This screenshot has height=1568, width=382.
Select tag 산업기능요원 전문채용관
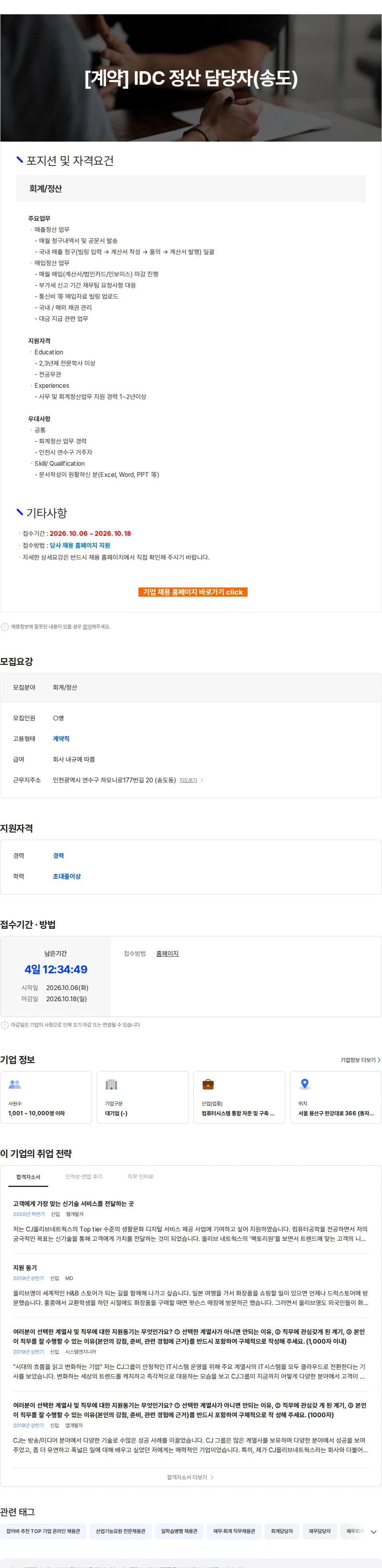coord(121,1531)
